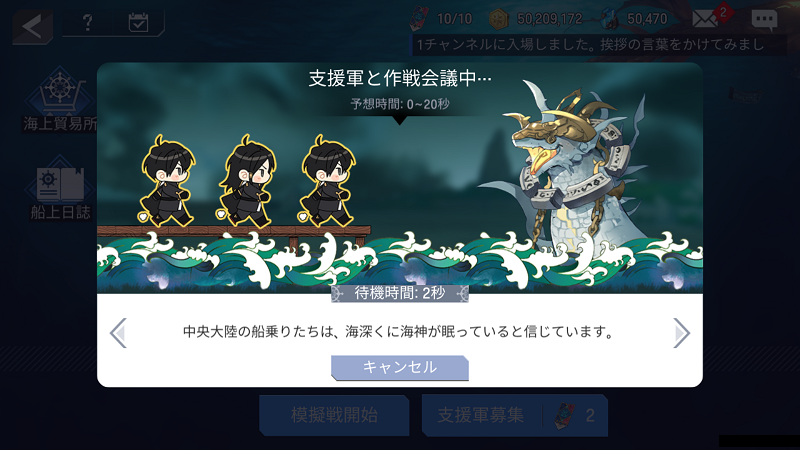Open the 船上日誌 logbook icon
Image resolution: width=800 pixels, height=450 pixels.
pyautogui.click(x=60, y=188)
